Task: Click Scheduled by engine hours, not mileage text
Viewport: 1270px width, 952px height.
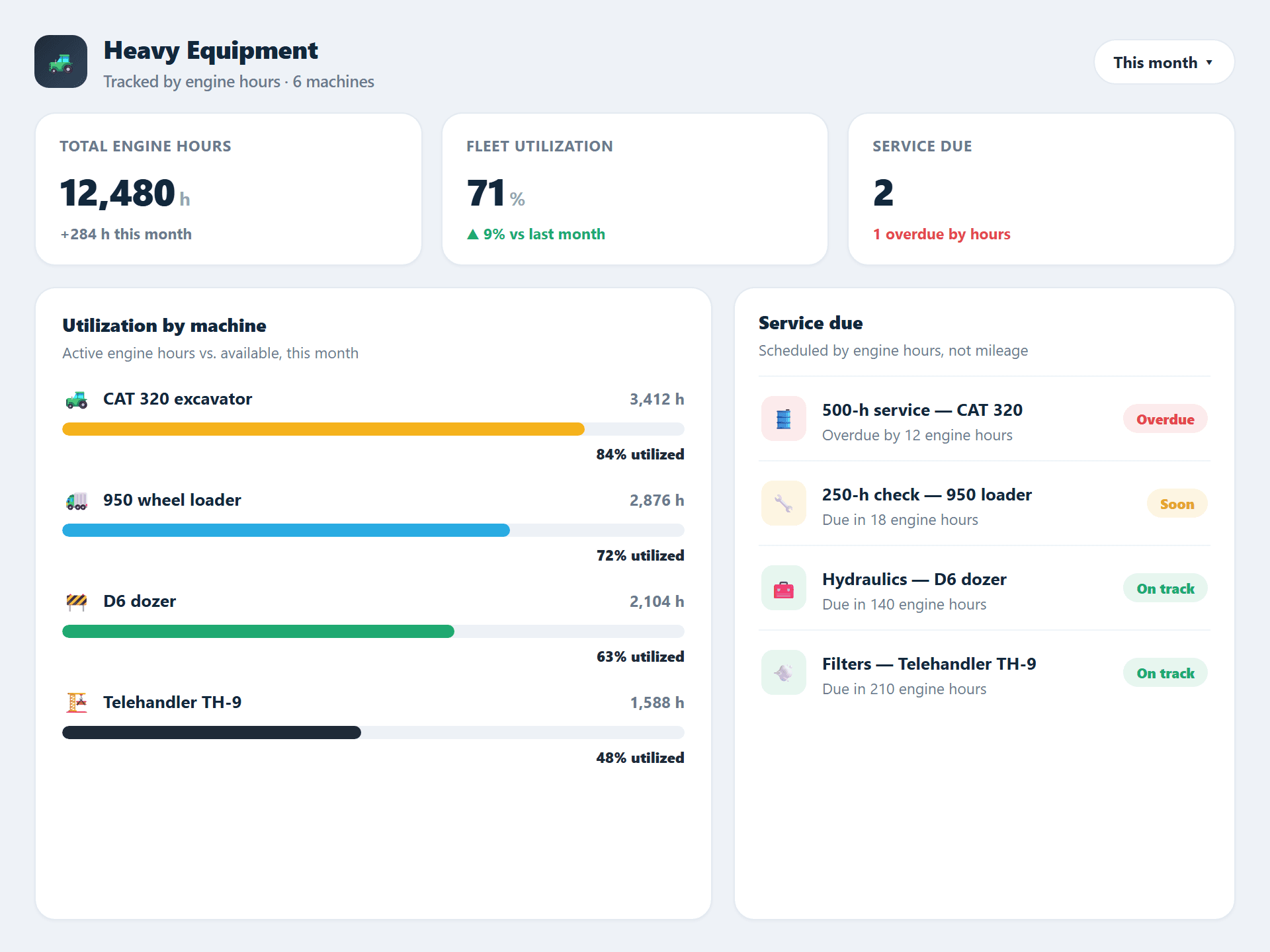Action: coord(893,350)
